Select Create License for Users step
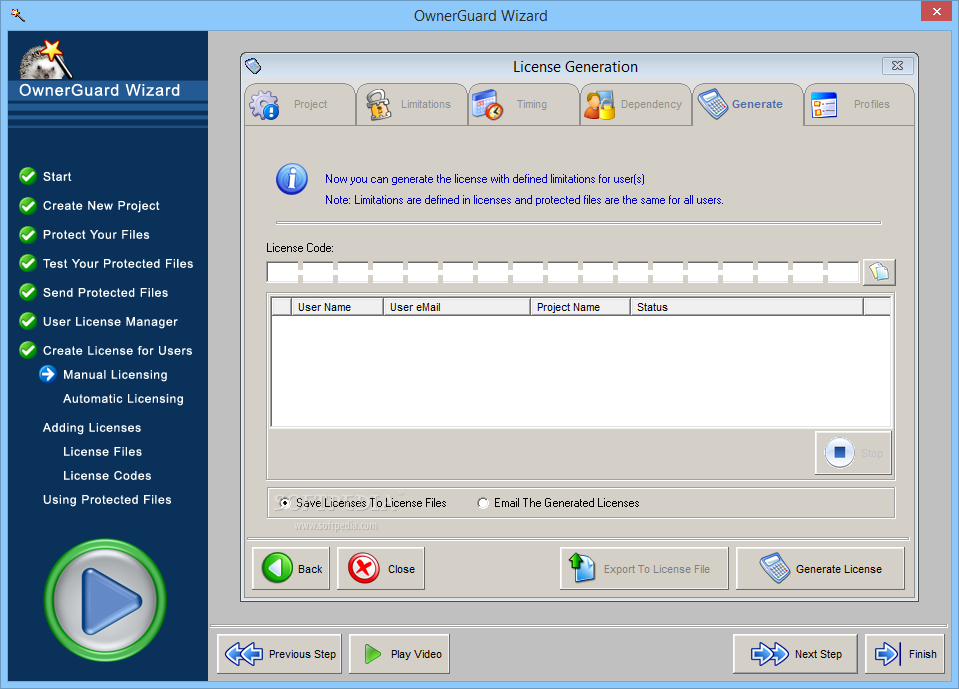 [x=117, y=351]
